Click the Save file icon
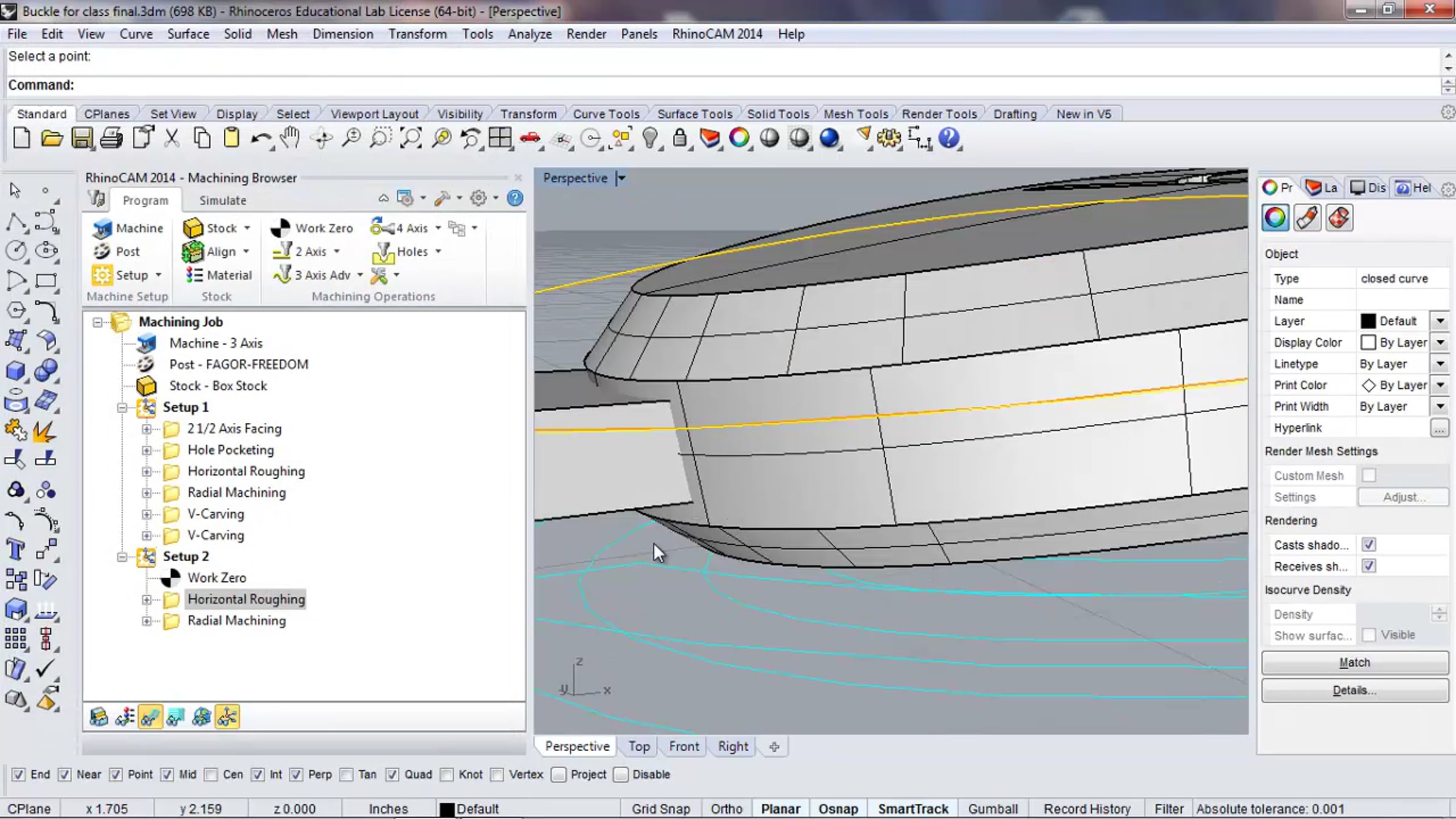This screenshot has width=1456, height=819. tap(82, 138)
